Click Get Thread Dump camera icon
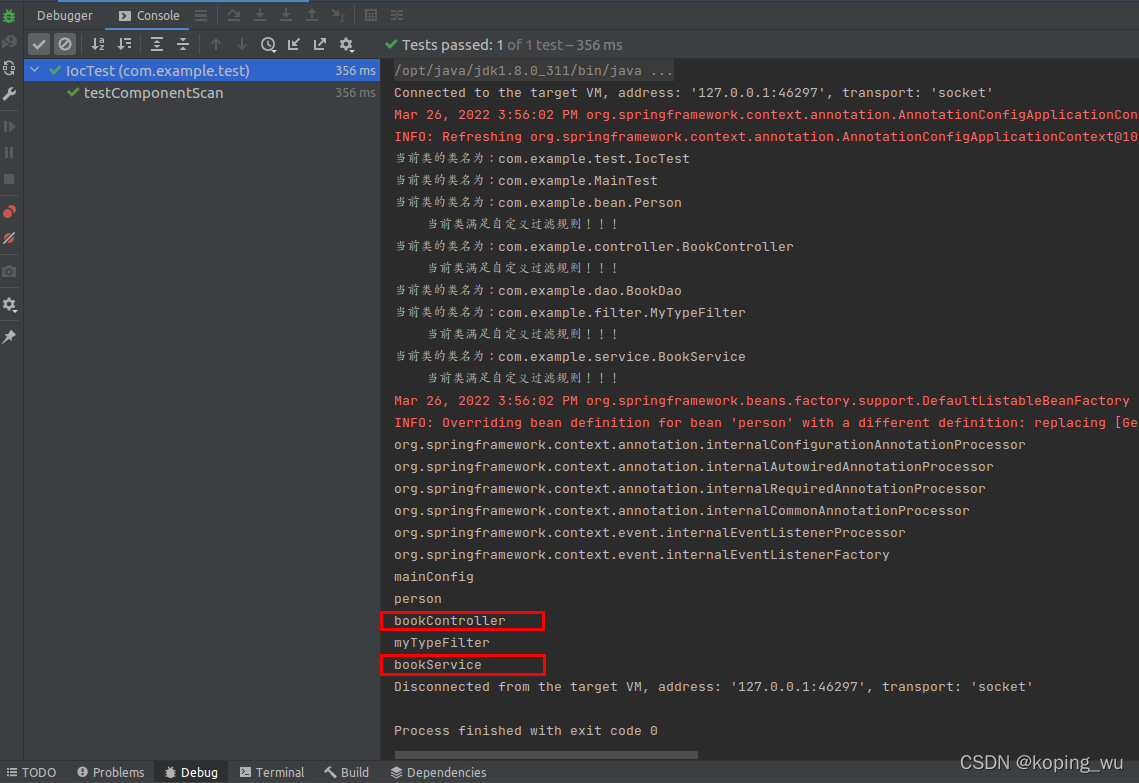Image resolution: width=1139 pixels, height=783 pixels. click(9, 271)
